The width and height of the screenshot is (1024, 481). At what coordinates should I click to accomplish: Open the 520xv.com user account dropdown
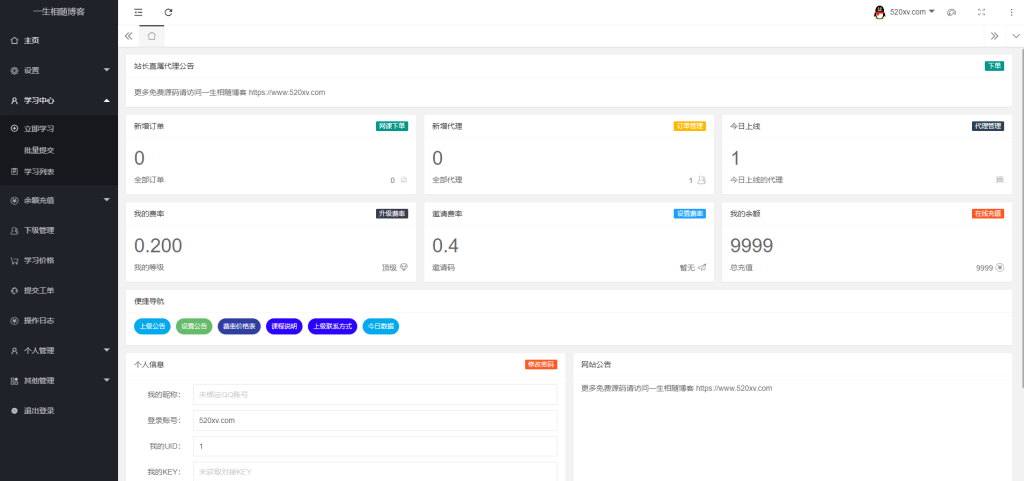coord(904,12)
